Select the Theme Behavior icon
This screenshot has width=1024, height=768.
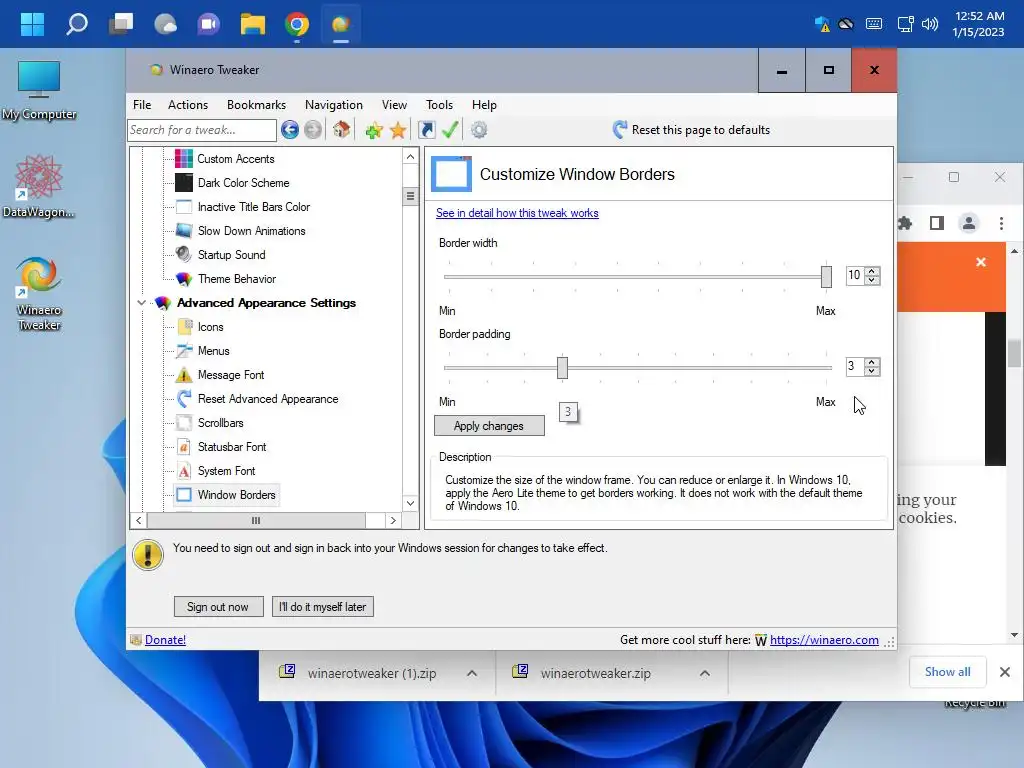(x=184, y=279)
